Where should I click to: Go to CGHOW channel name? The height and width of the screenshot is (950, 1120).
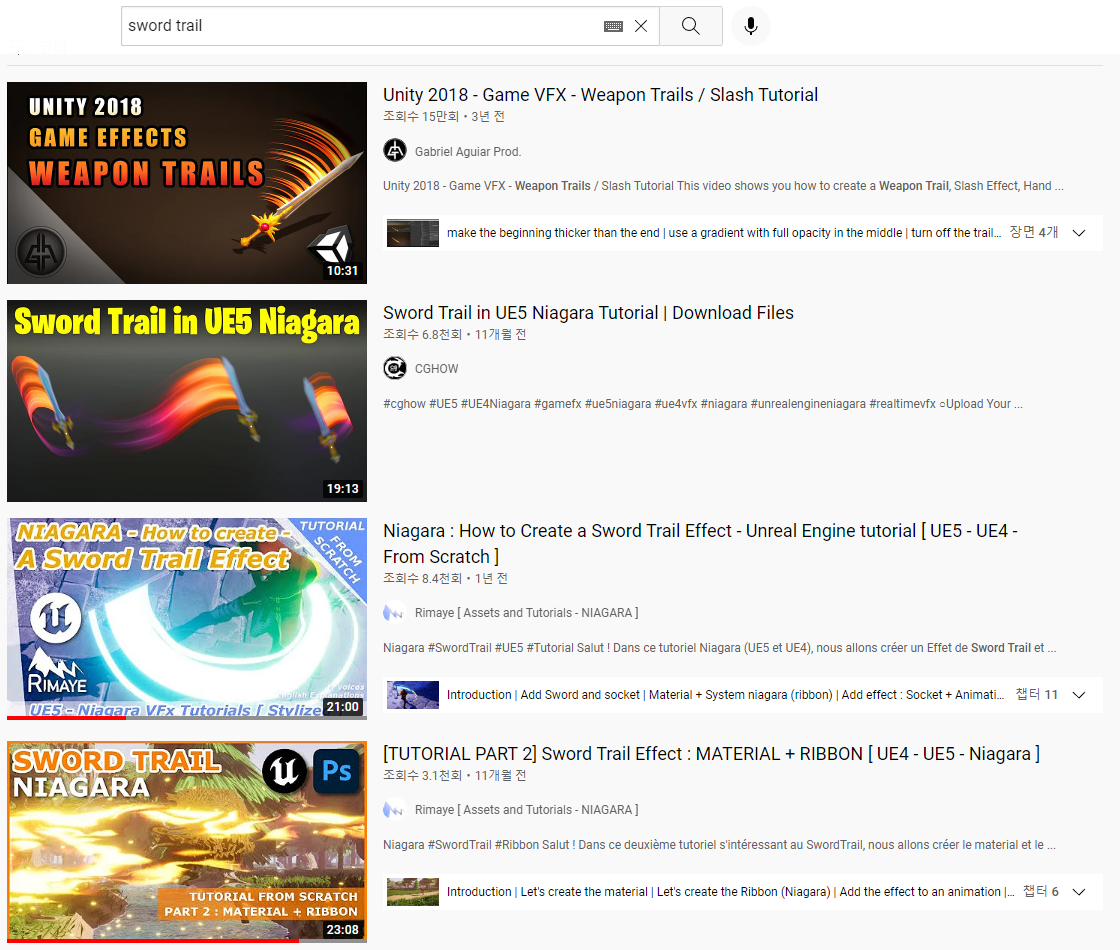[436, 369]
